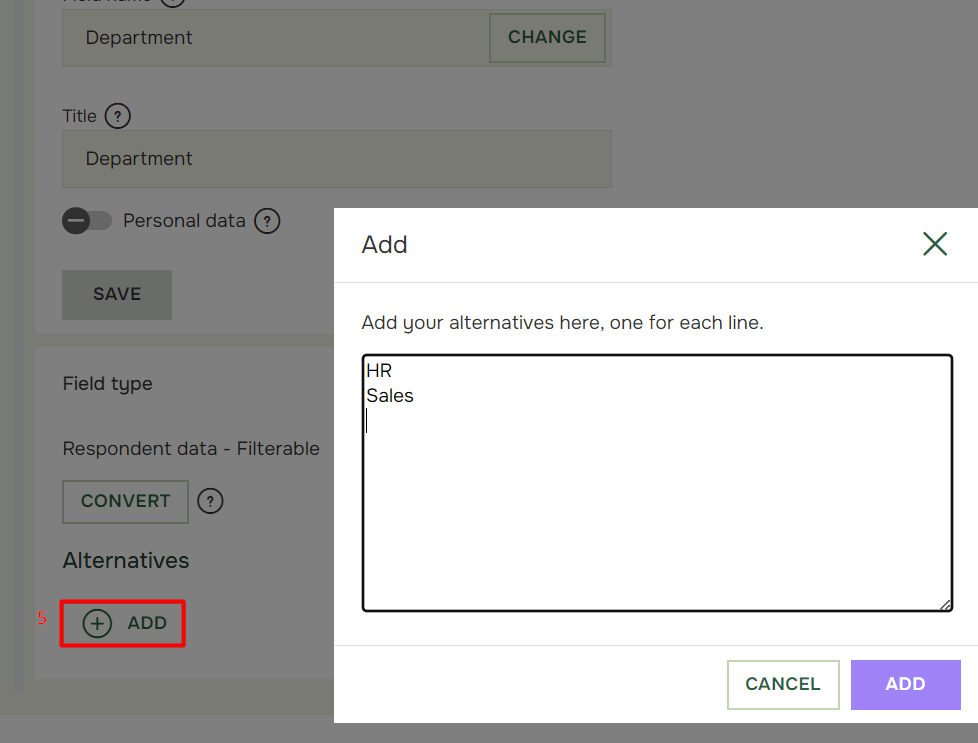Click the CHANGE button for field name
The width and height of the screenshot is (978, 743).
tap(547, 37)
